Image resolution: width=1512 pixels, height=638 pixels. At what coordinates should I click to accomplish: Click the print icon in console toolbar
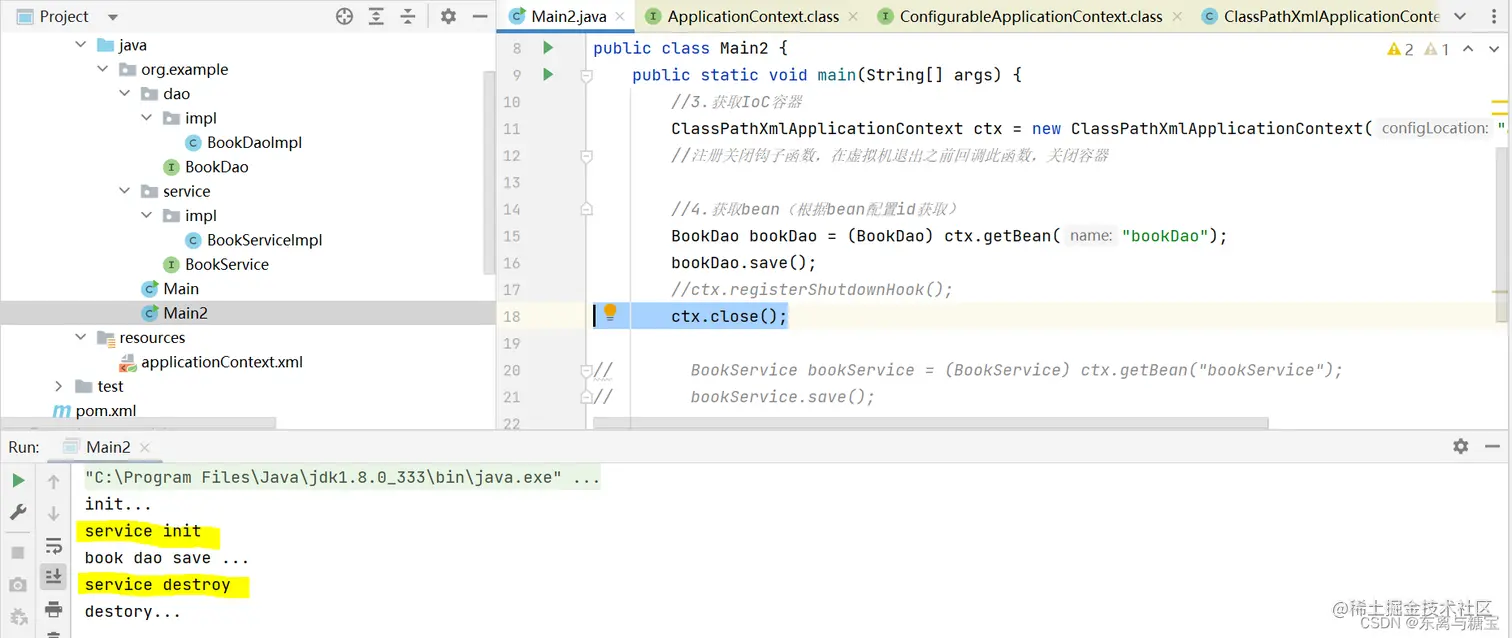click(x=54, y=609)
